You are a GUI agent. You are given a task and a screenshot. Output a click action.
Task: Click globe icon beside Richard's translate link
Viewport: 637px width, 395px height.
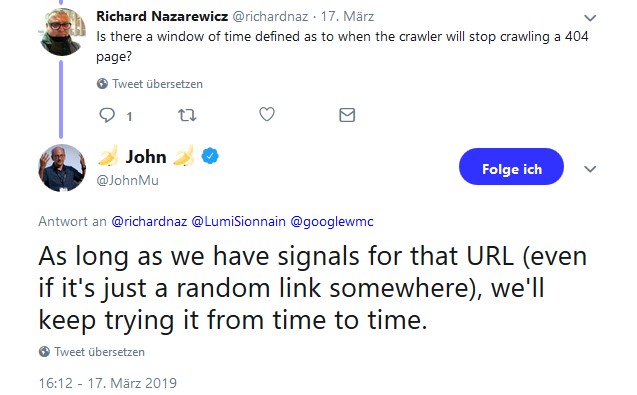pyautogui.click(x=102, y=84)
